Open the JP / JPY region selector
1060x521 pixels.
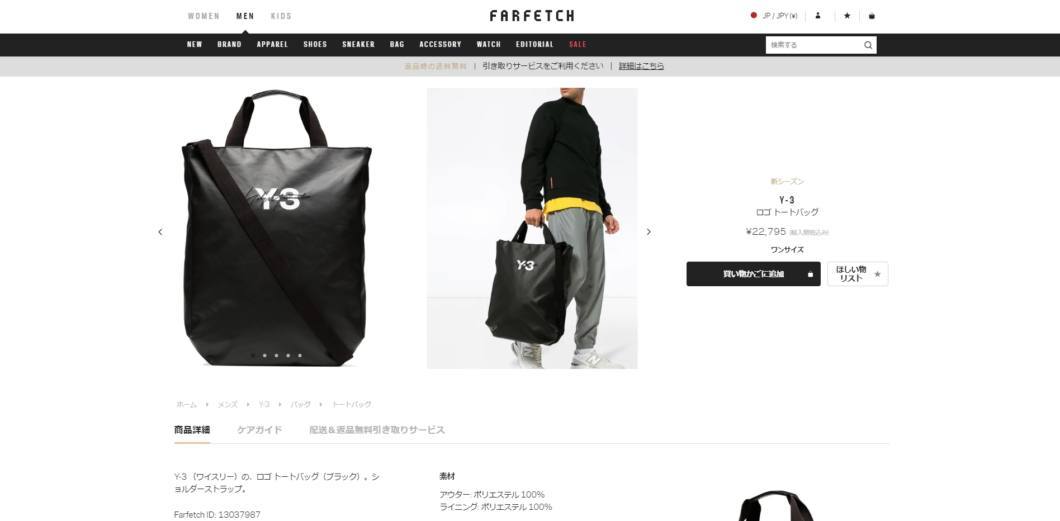tap(774, 16)
